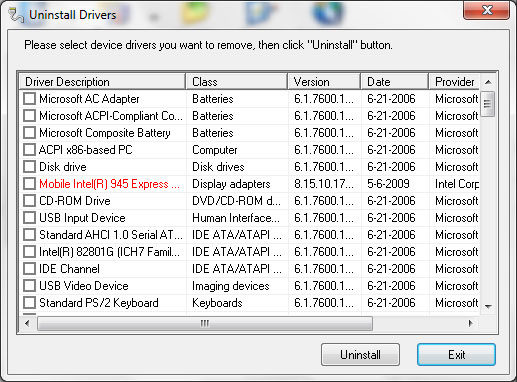The width and height of the screenshot is (517, 382).
Task: Select the CD-ROM Drive row name
Action: 75,201
